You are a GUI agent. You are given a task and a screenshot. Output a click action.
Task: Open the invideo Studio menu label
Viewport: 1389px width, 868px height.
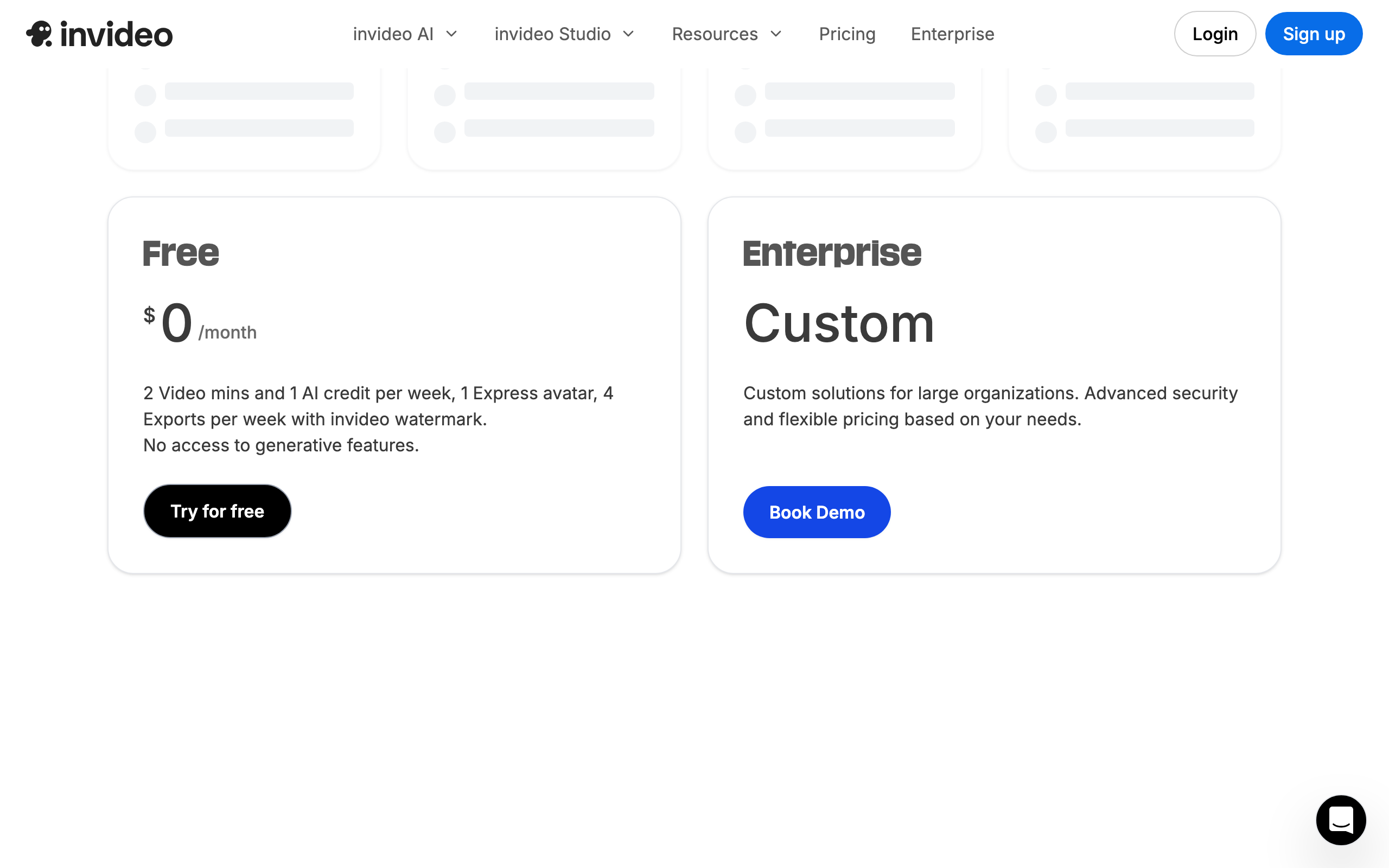[x=552, y=34]
